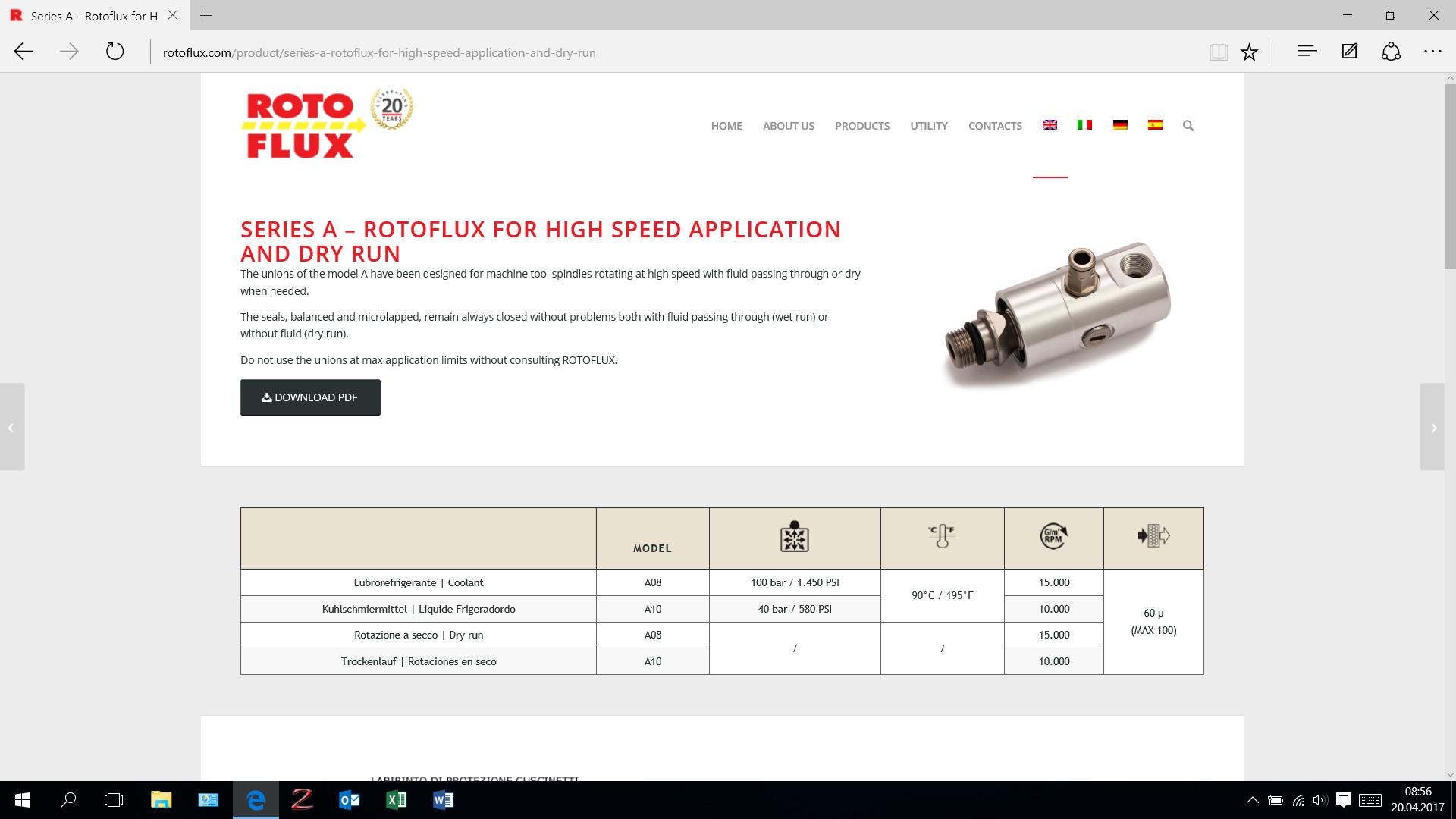
Task: Click the filtration icon in table header
Action: pyautogui.click(x=1153, y=536)
